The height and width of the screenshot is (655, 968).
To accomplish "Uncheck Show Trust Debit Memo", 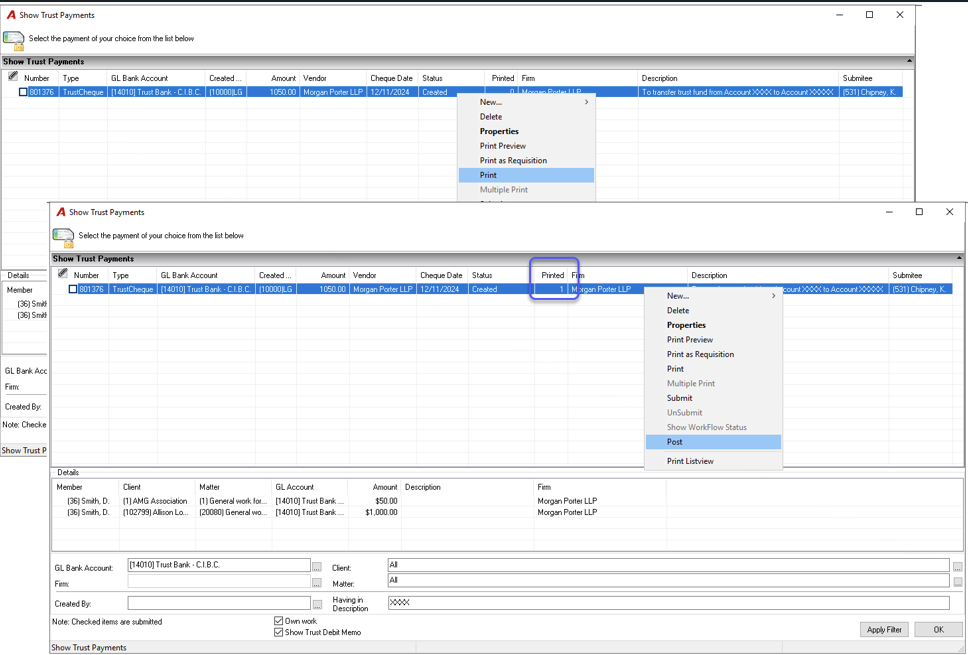I will (278, 632).
